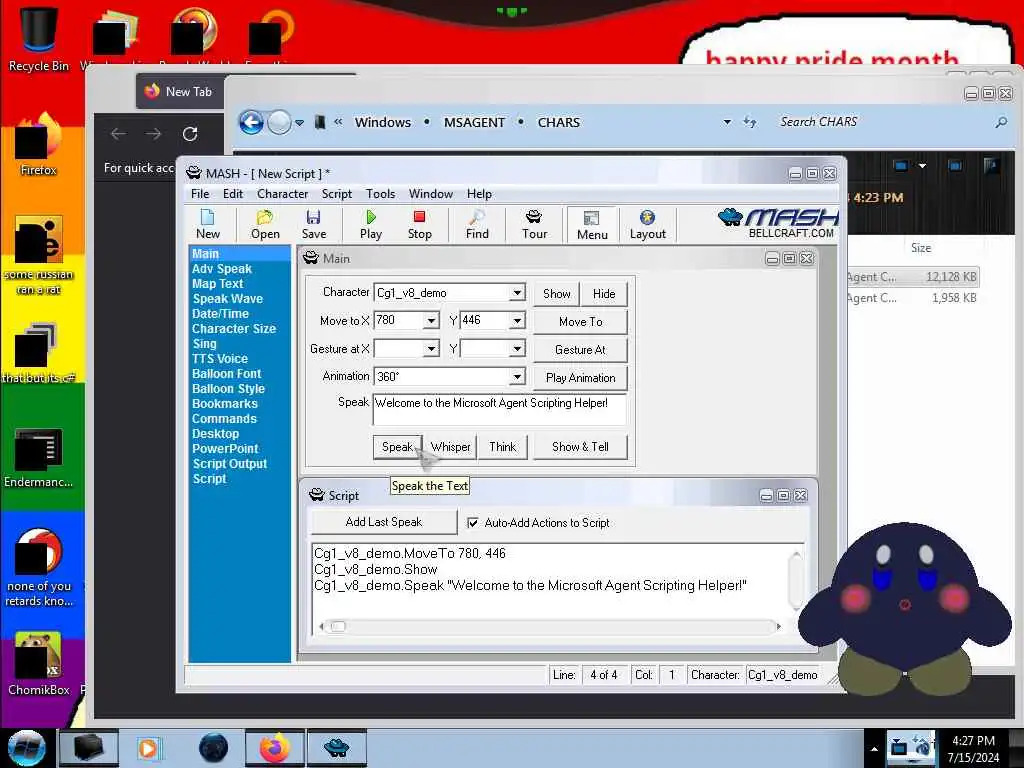Click the Whisper button
This screenshot has height=768, width=1024.
(451, 447)
